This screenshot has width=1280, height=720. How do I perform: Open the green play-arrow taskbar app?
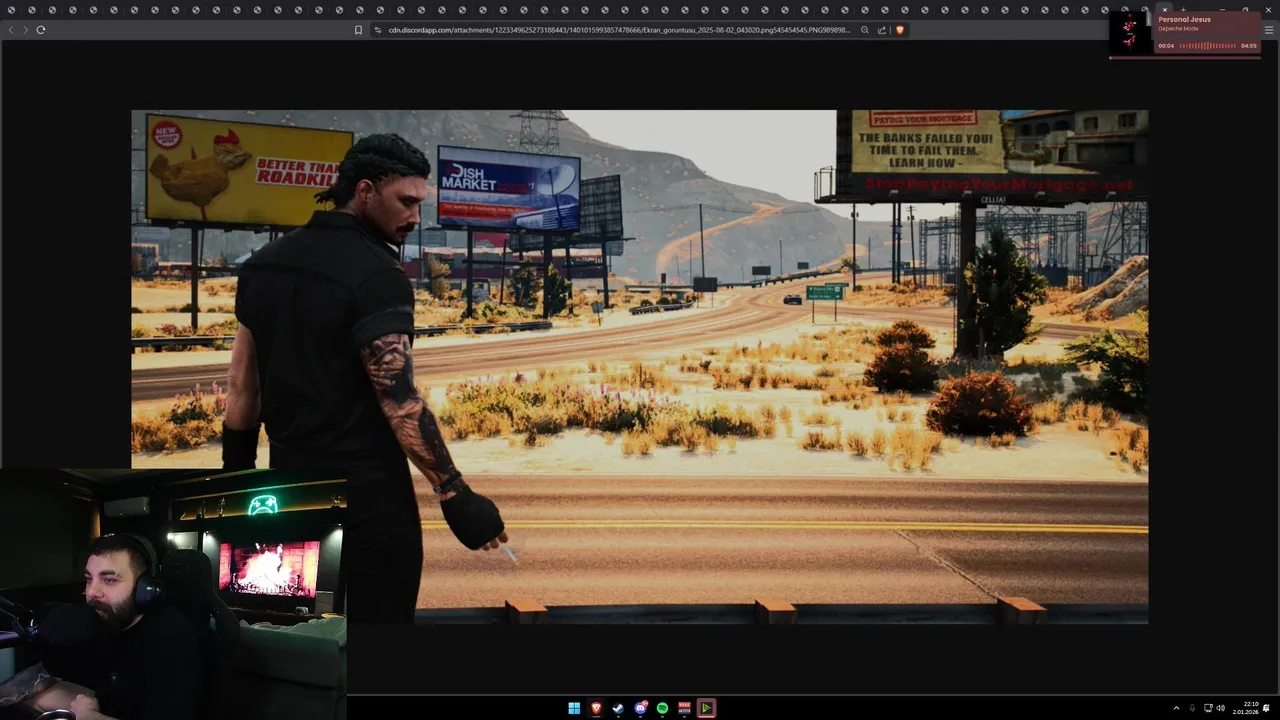tap(706, 708)
